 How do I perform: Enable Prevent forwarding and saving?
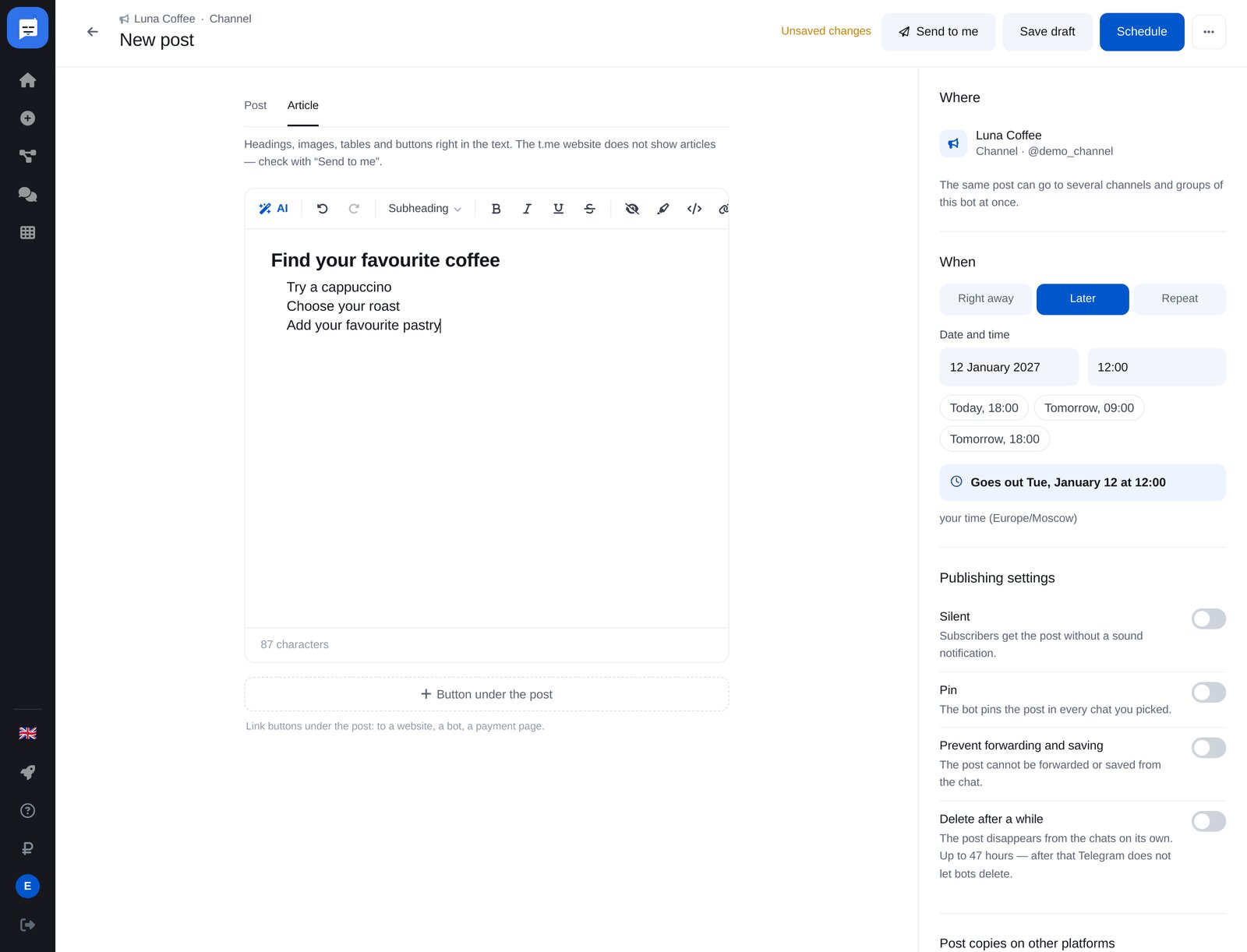coord(1208,748)
